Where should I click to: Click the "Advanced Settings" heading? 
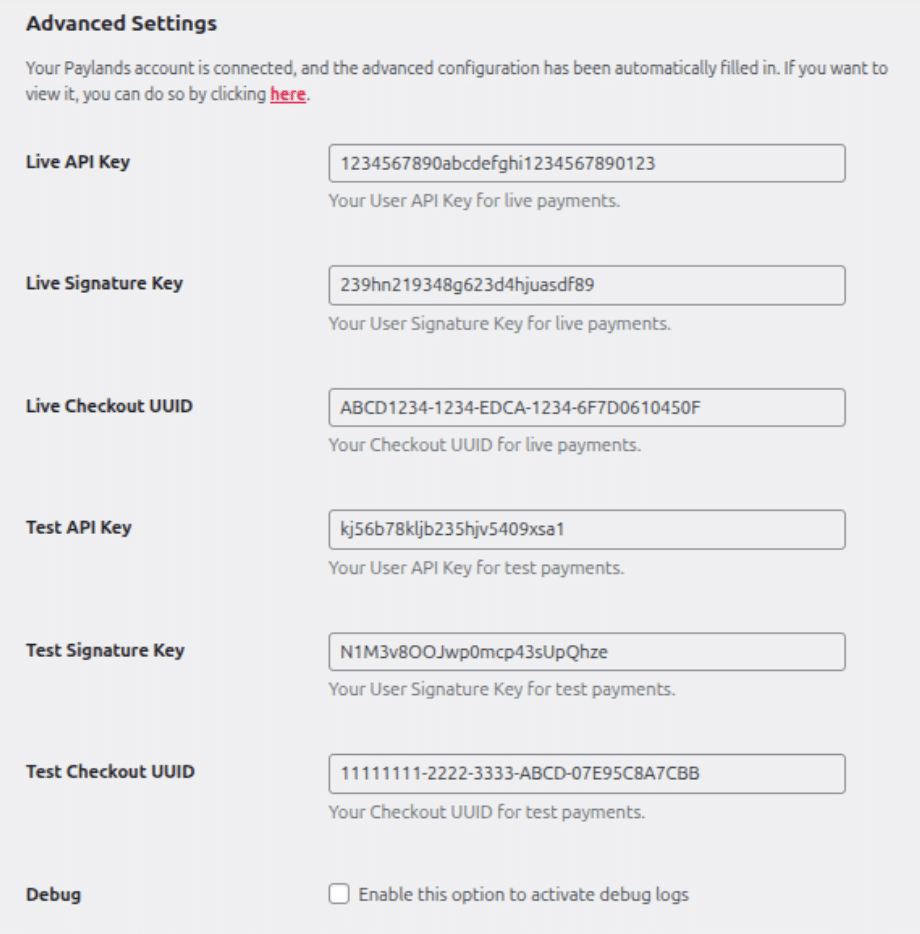121,22
